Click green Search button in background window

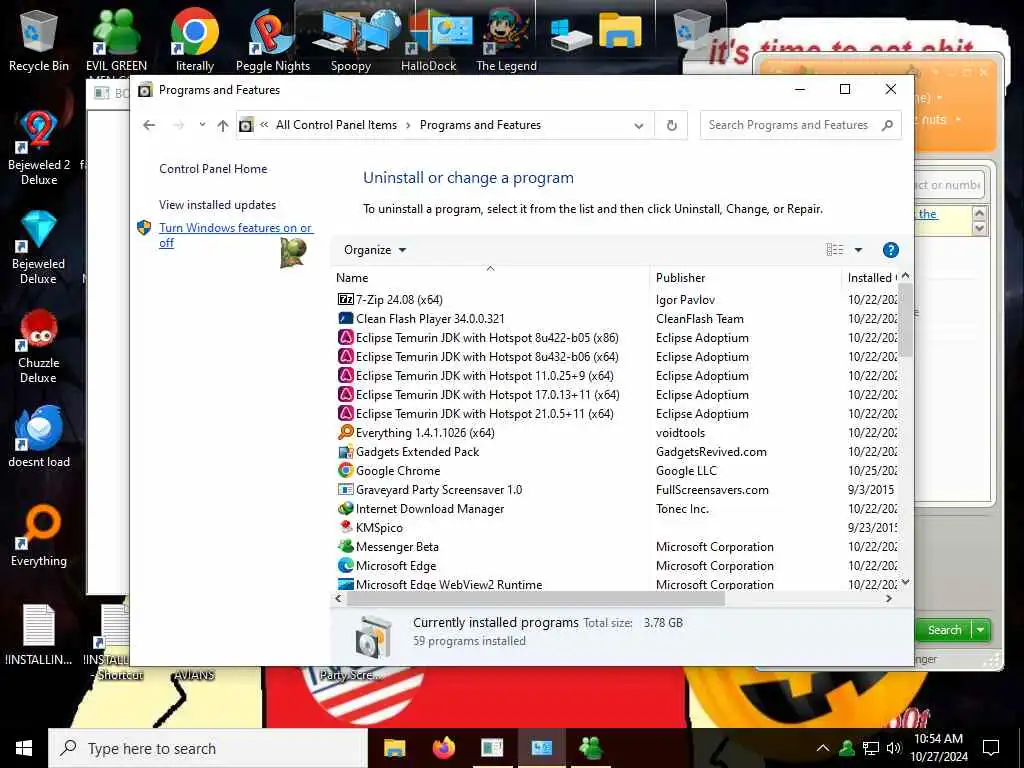coord(944,630)
